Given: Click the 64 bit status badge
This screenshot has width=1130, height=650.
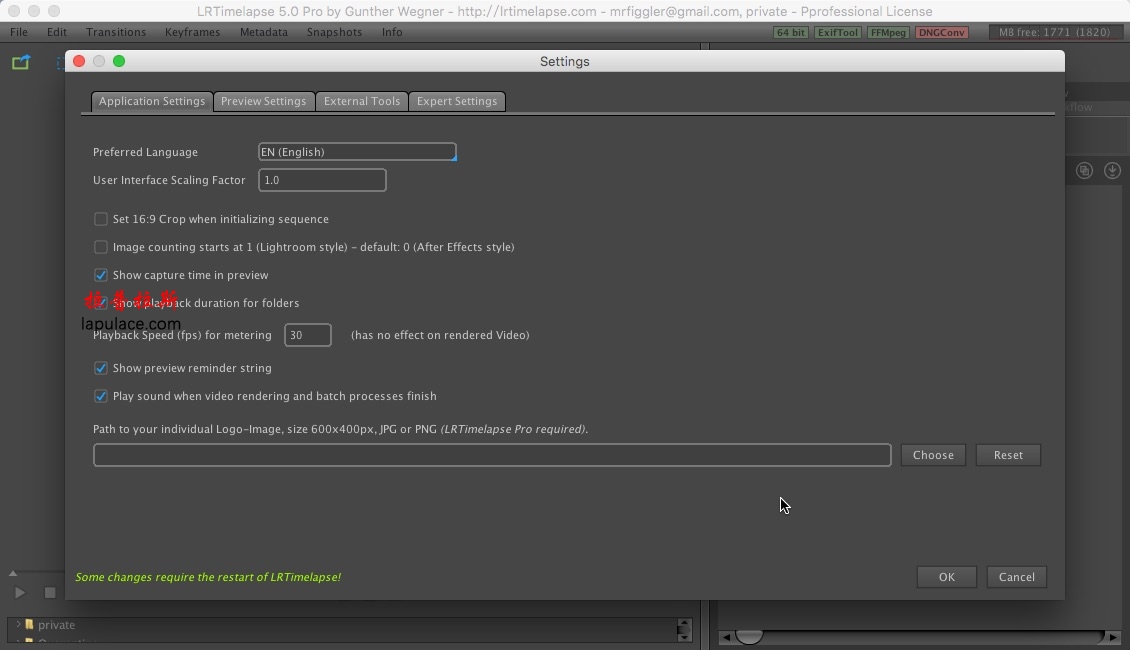Looking at the screenshot, I should [791, 32].
